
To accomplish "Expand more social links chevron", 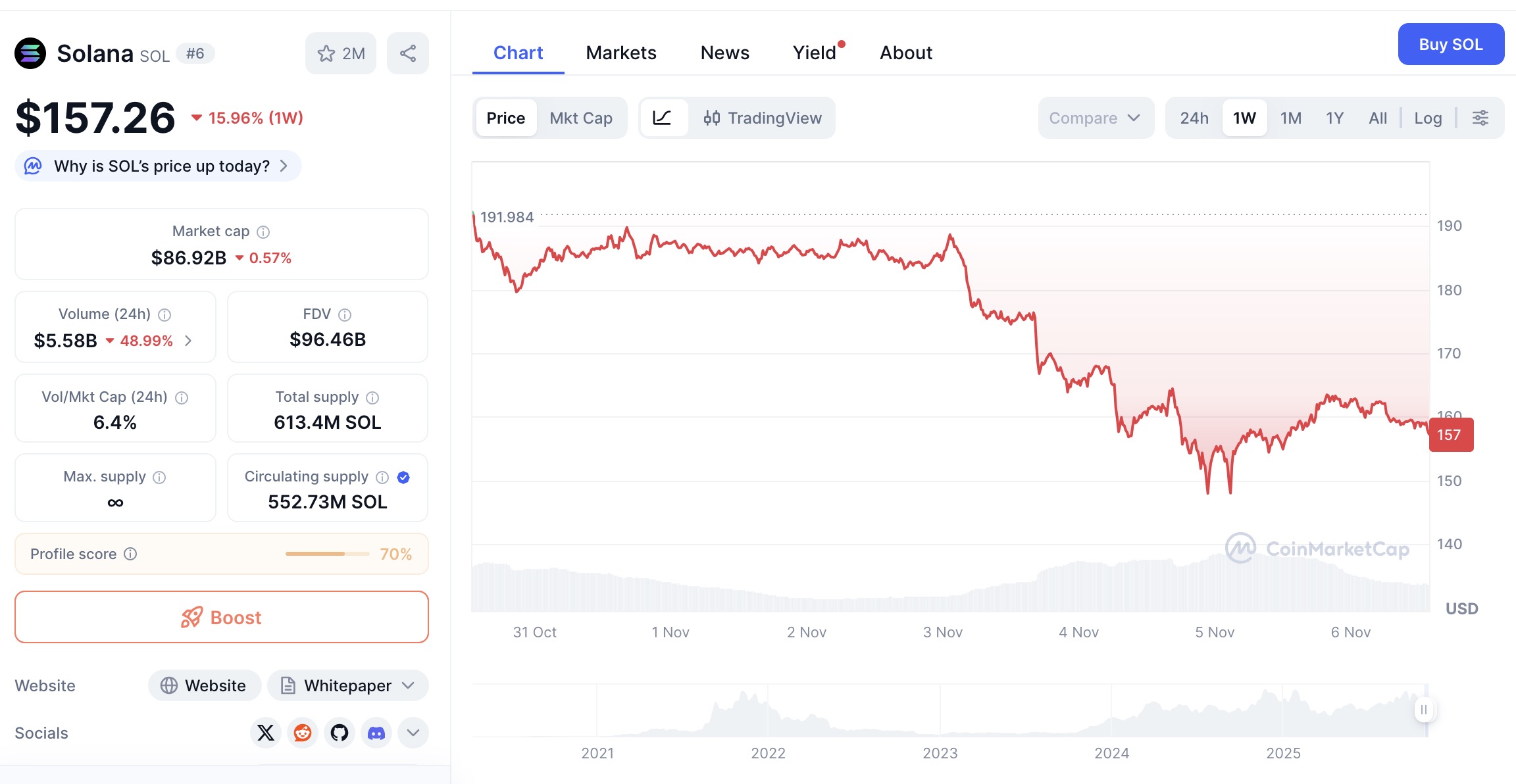I will [x=413, y=733].
